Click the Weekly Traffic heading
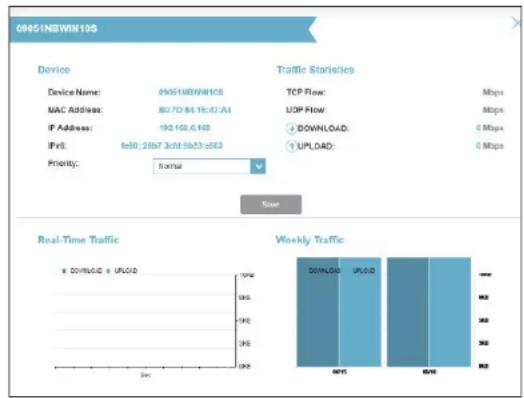The image size is (524, 398). [309, 240]
